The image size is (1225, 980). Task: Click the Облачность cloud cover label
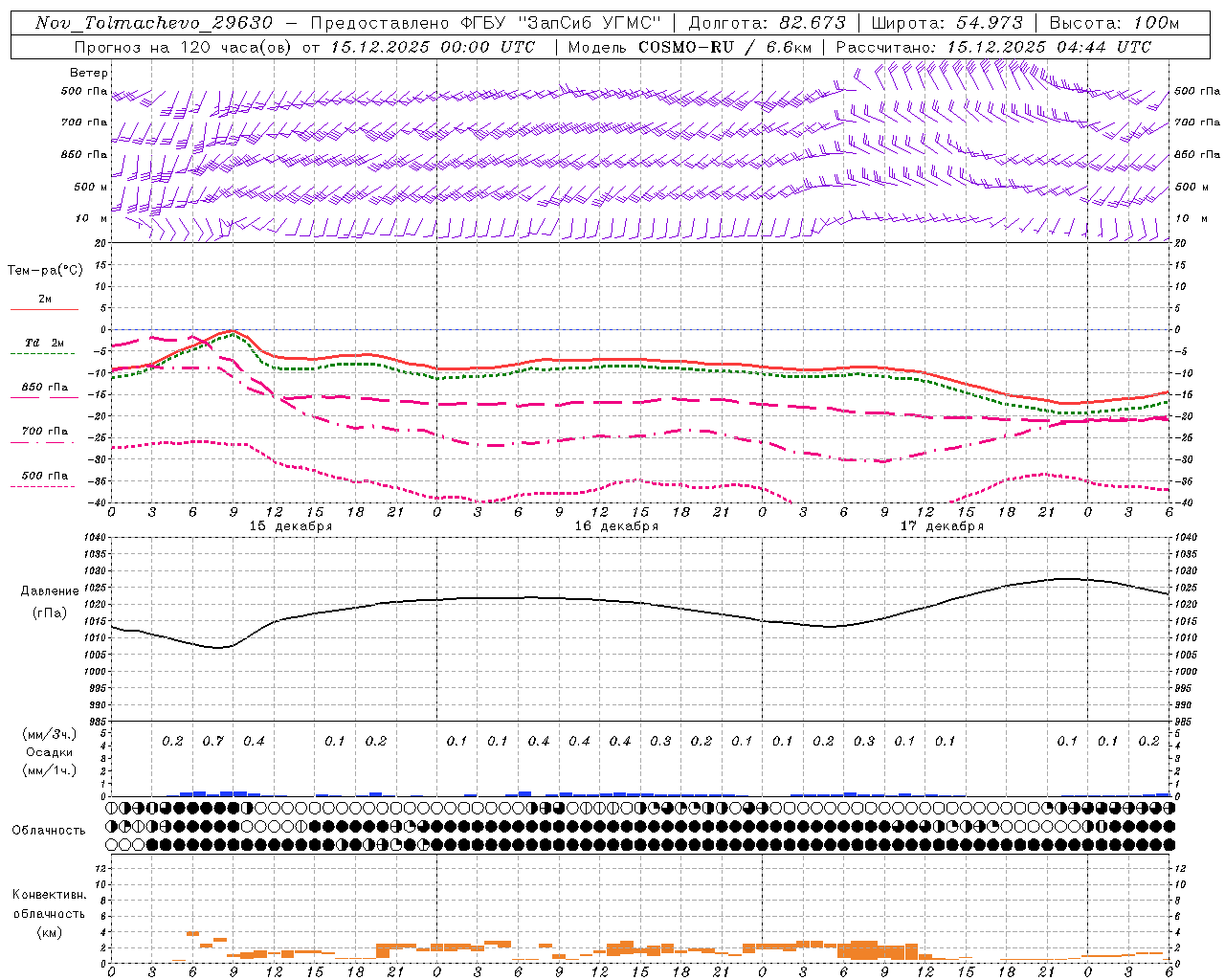49,830
